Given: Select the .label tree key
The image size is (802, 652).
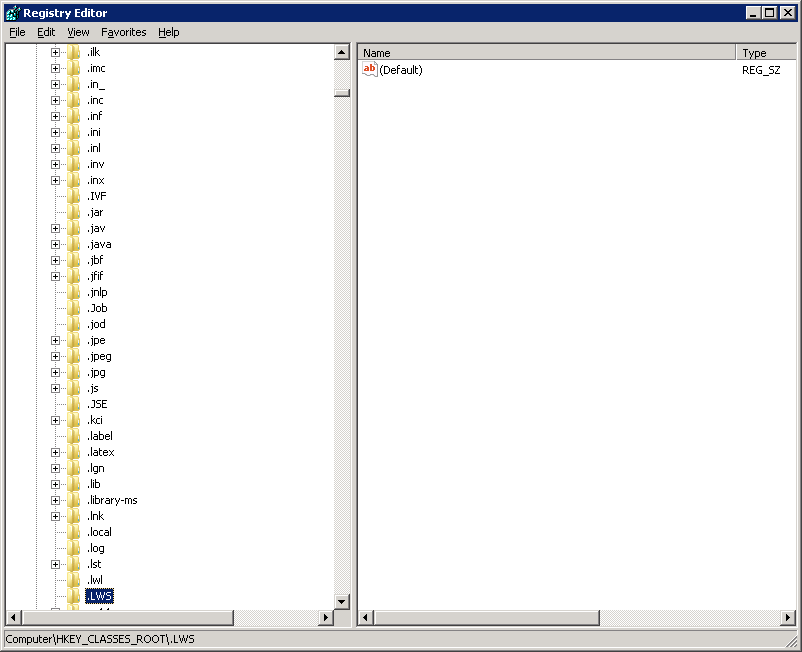Looking at the screenshot, I should click(100, 436).
